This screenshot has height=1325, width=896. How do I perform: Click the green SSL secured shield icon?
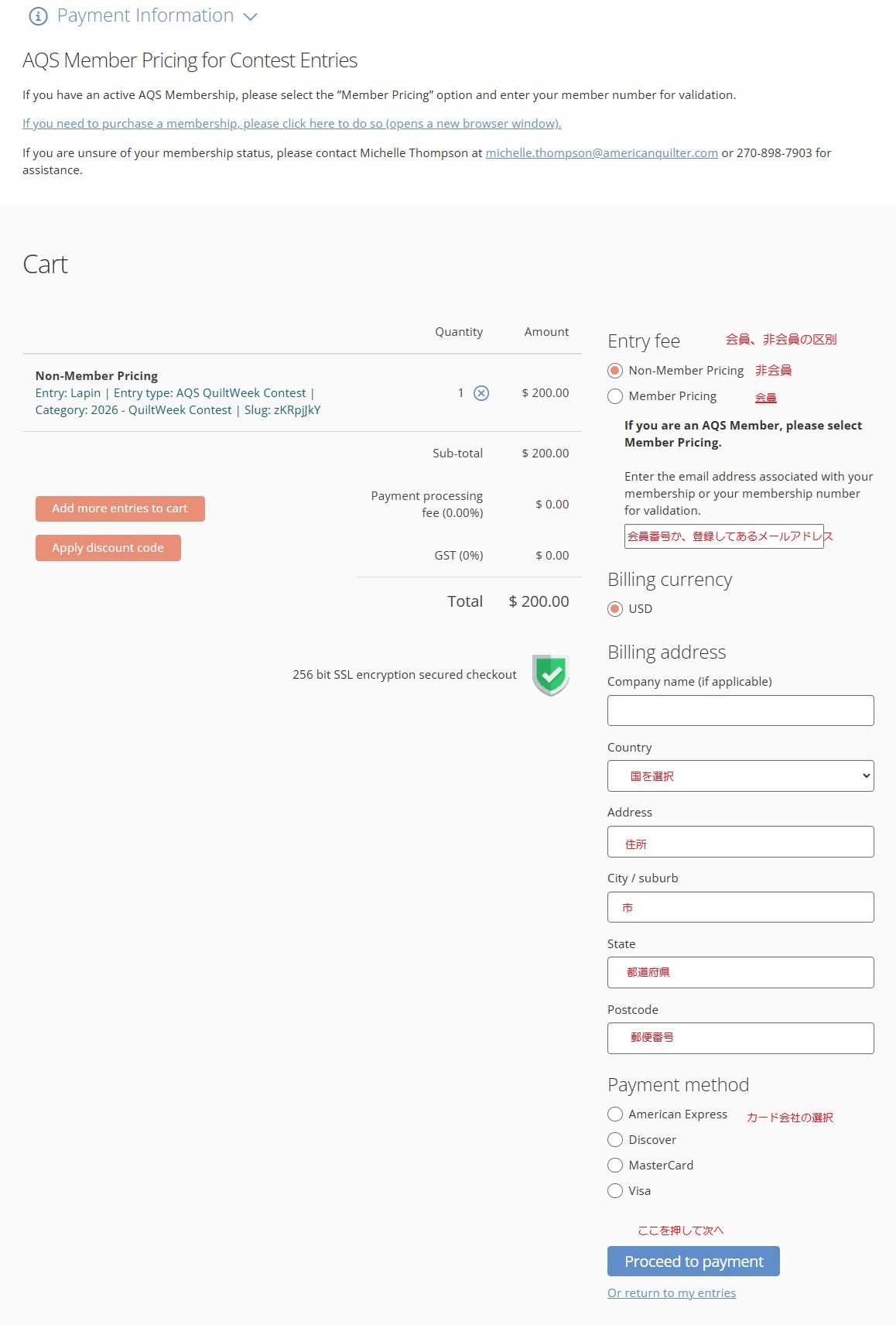point(551,675)
